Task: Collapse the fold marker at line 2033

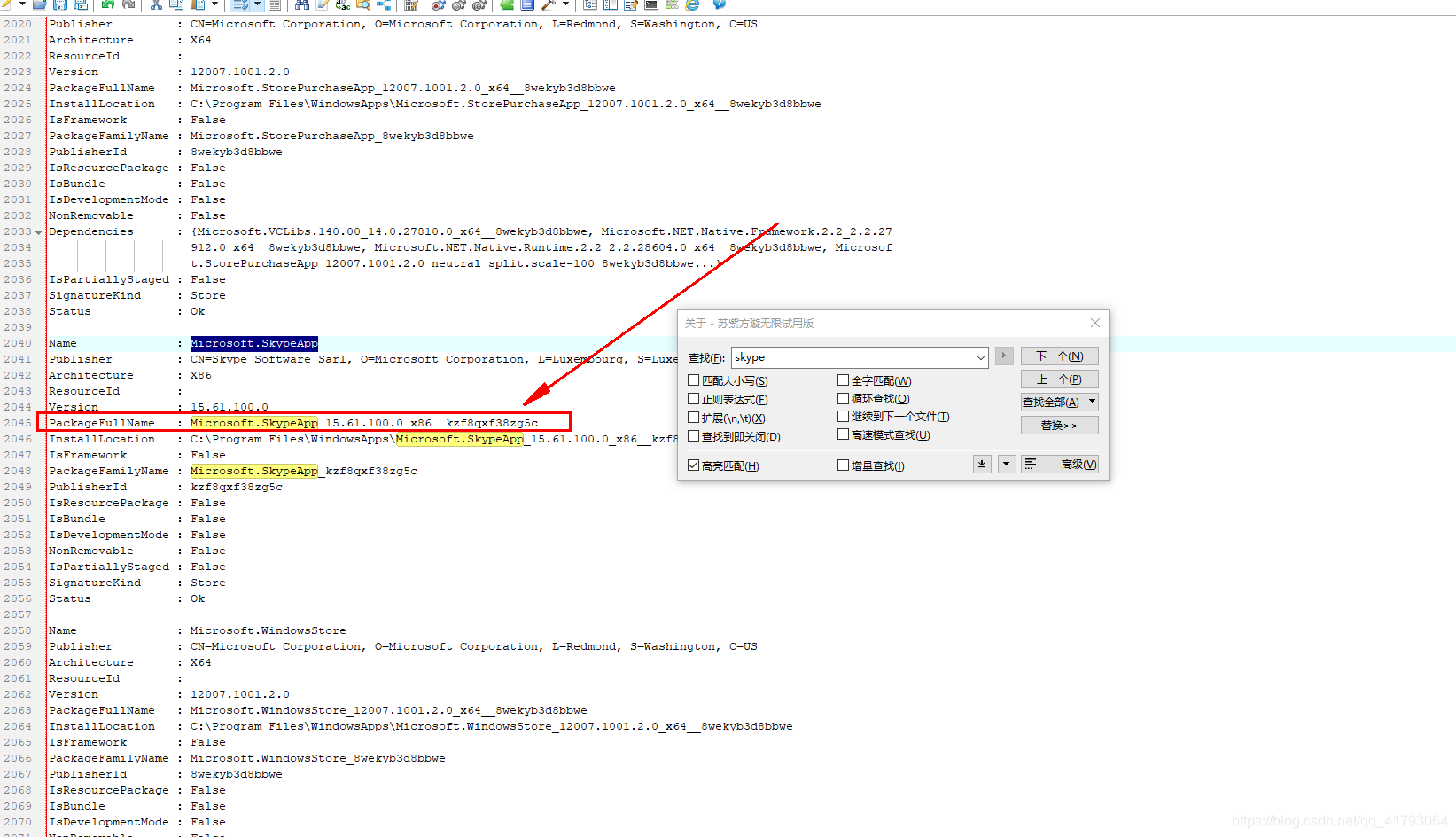Action: coord(38,232)
